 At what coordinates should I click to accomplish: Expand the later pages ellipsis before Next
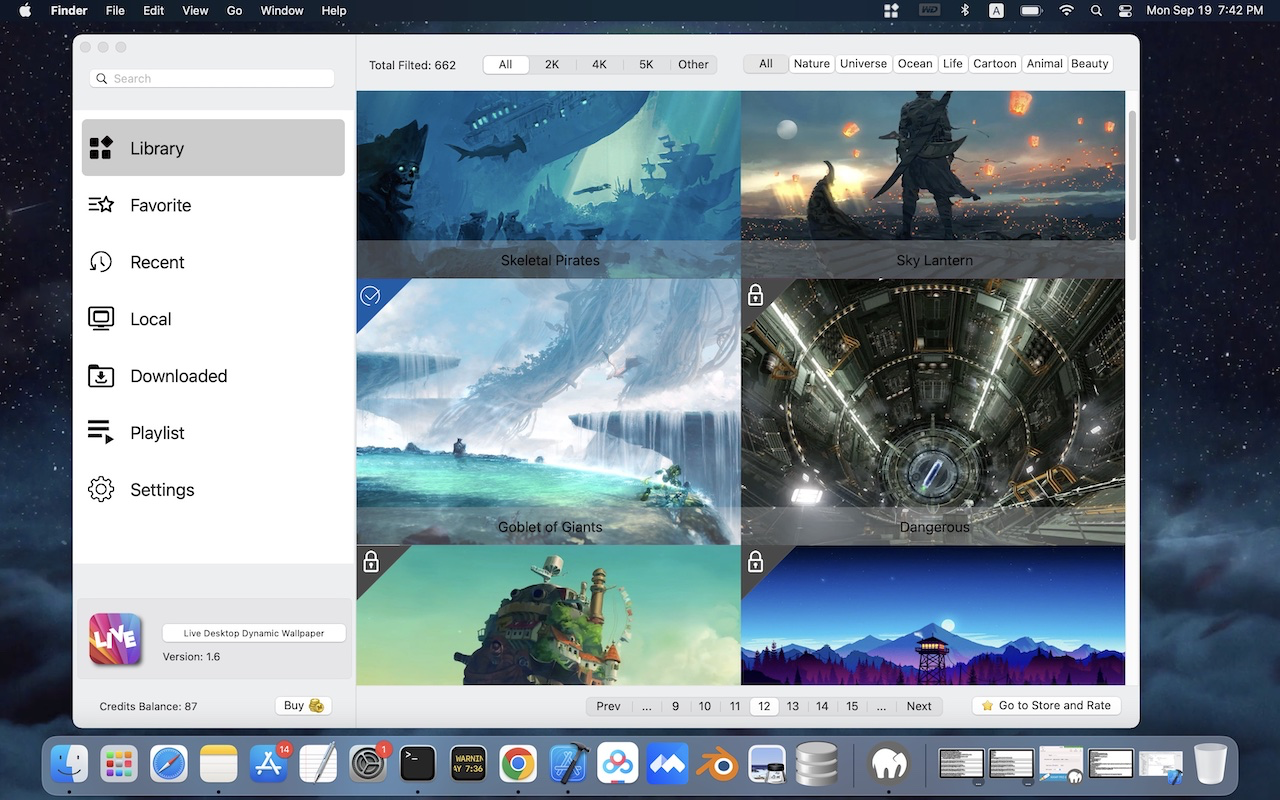(x=881, y=706)
